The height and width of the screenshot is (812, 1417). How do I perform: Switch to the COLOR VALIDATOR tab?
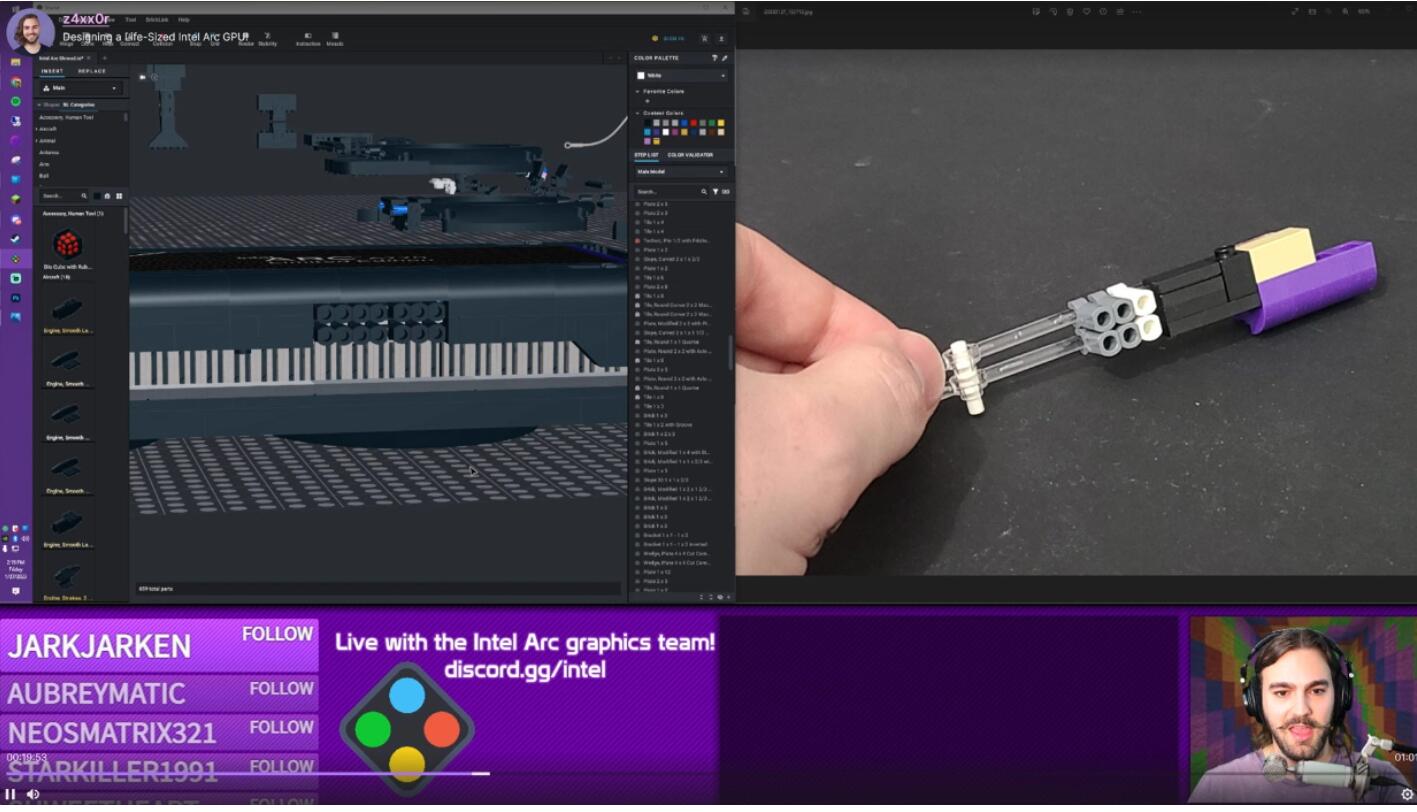tap(690, 155)
